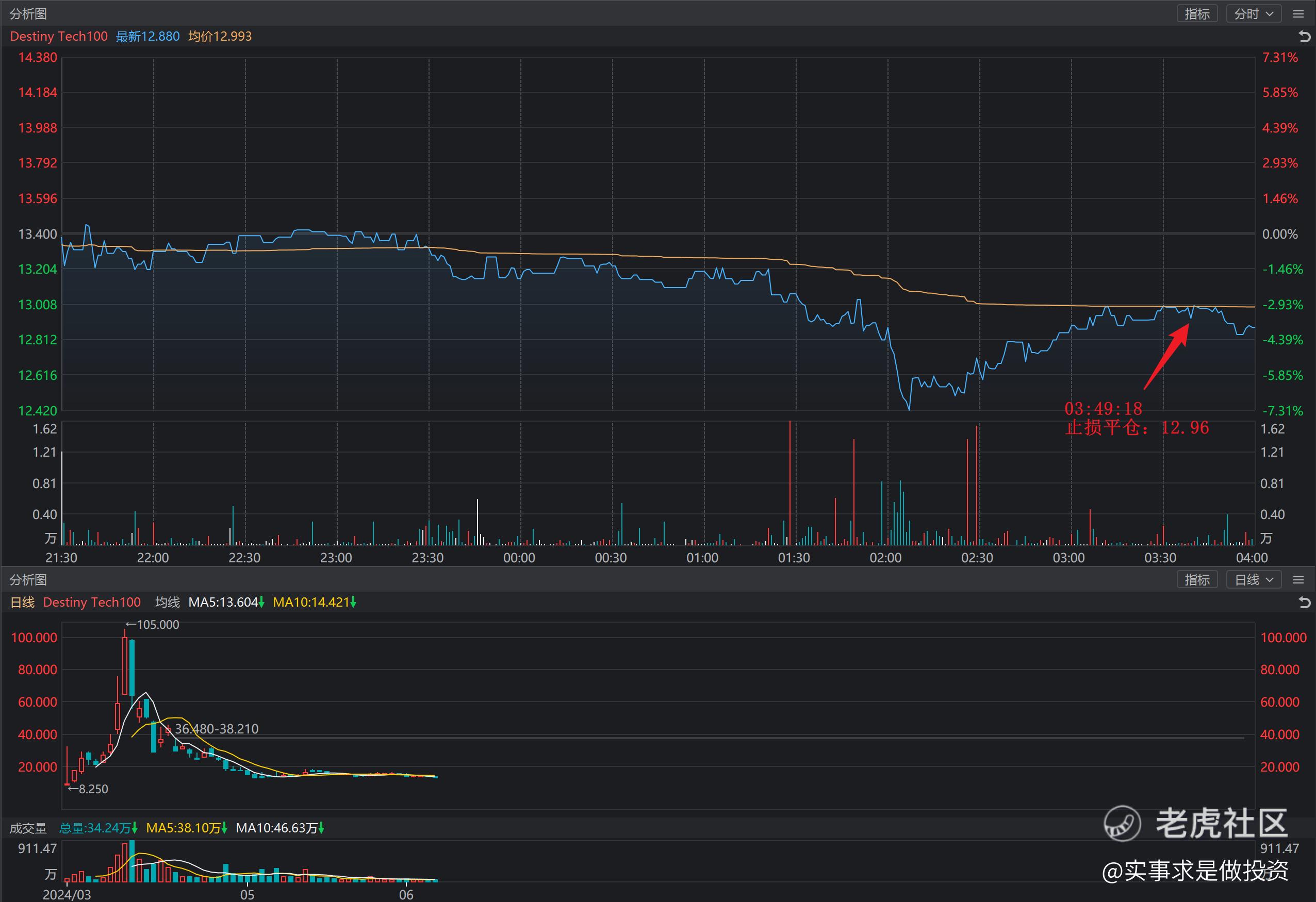Image resolution: width=1316 pixels, height=902 pixels.
Task: Click the 36.480-38.210 price range label
Action: click(x=217, y=729)
